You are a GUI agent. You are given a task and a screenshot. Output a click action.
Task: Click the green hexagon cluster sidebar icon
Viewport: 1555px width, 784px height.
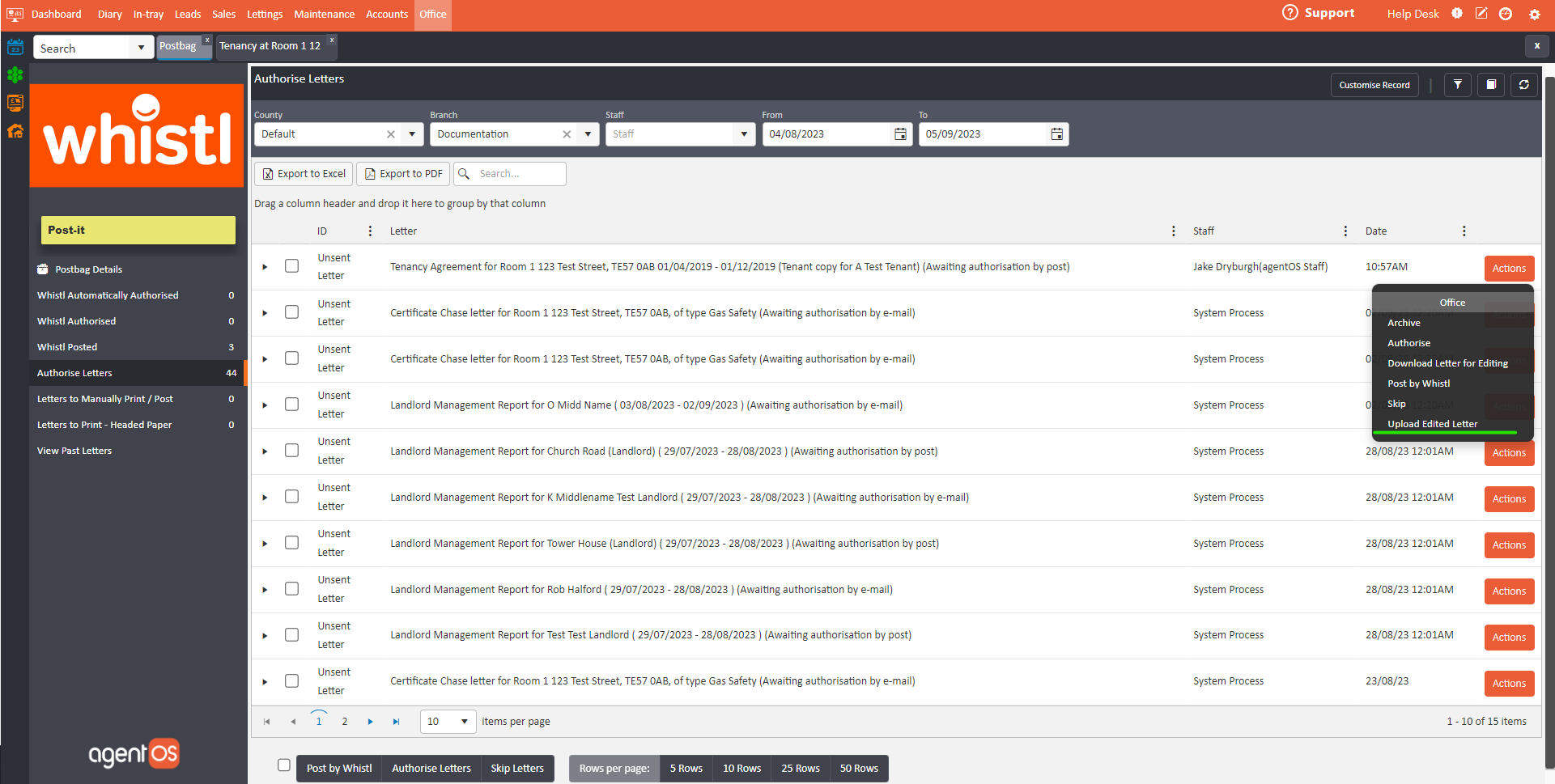tap(15, 75)
